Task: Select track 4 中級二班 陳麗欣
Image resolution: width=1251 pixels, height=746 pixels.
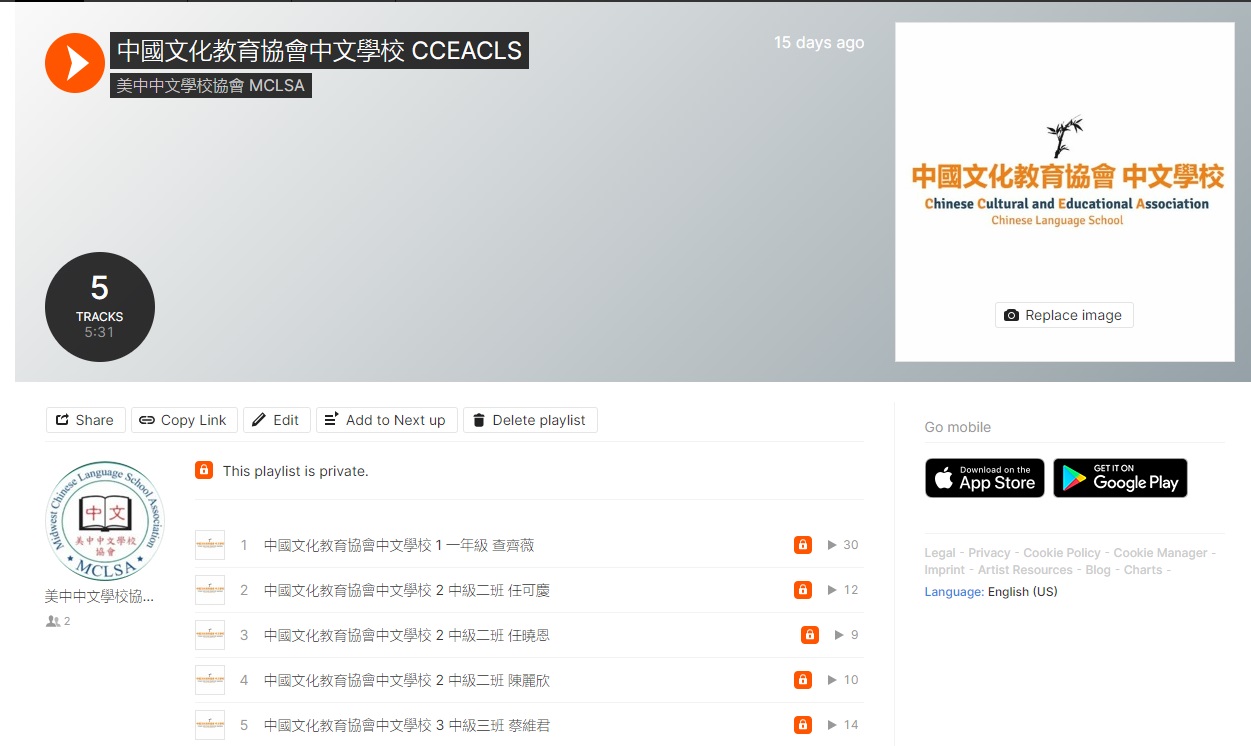Action: pyautogui.click(x=406, y=680)
